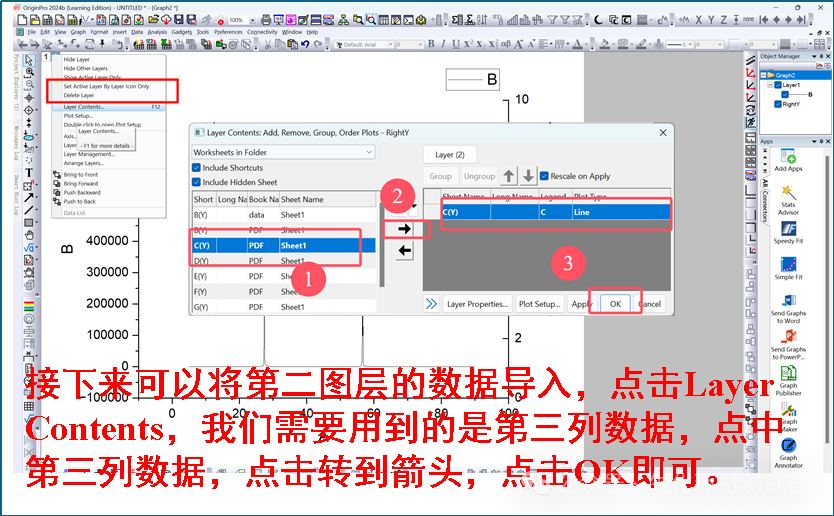This screenshot has width=834, height=516.
Task: Select the C(Y) PDF Sheet1 row
Action: coord(283,245)
